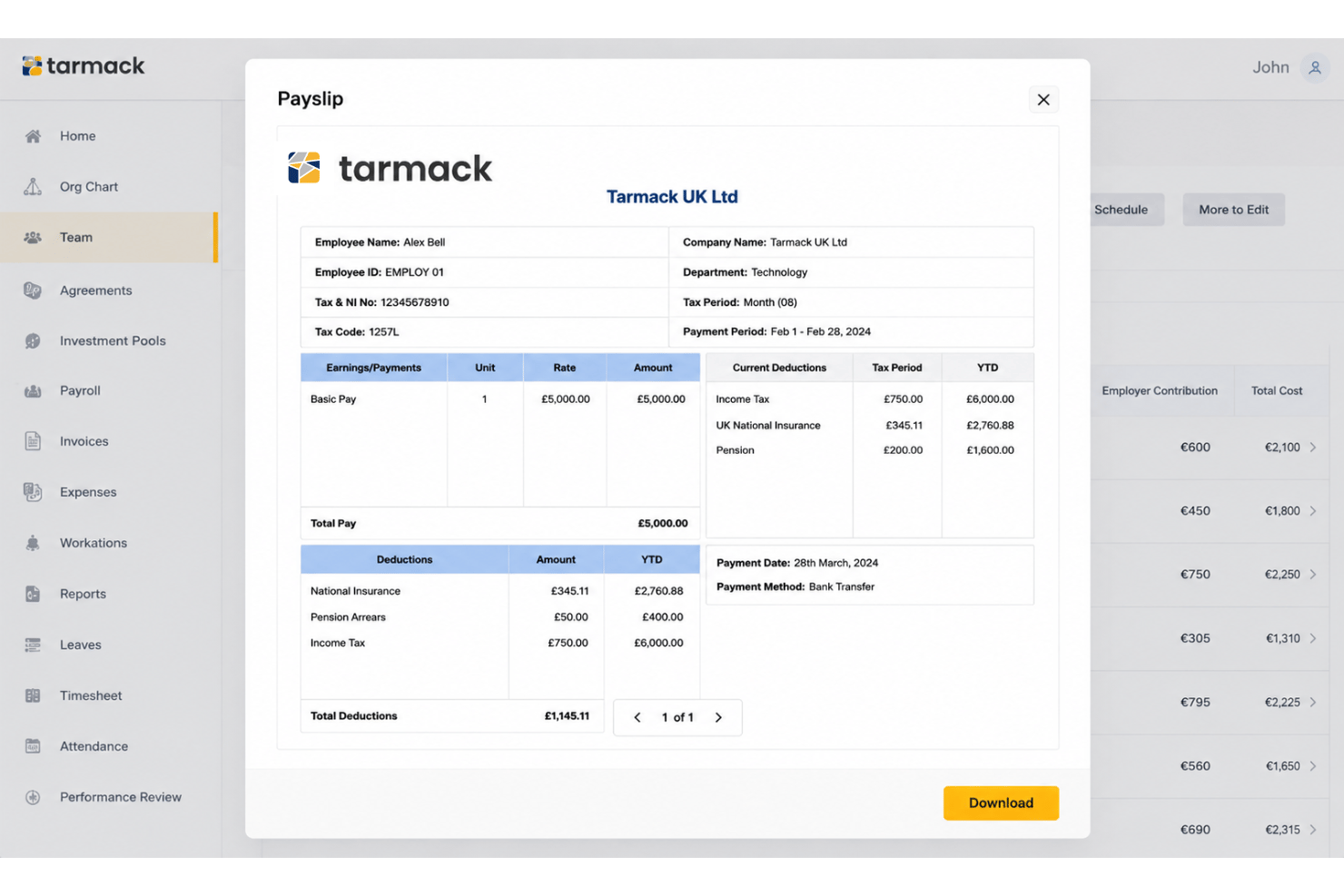Expand the row with total cost €2,250
Image resolution: width=1344 pixels, height=896 pixels.
[x=1313, y=575]
